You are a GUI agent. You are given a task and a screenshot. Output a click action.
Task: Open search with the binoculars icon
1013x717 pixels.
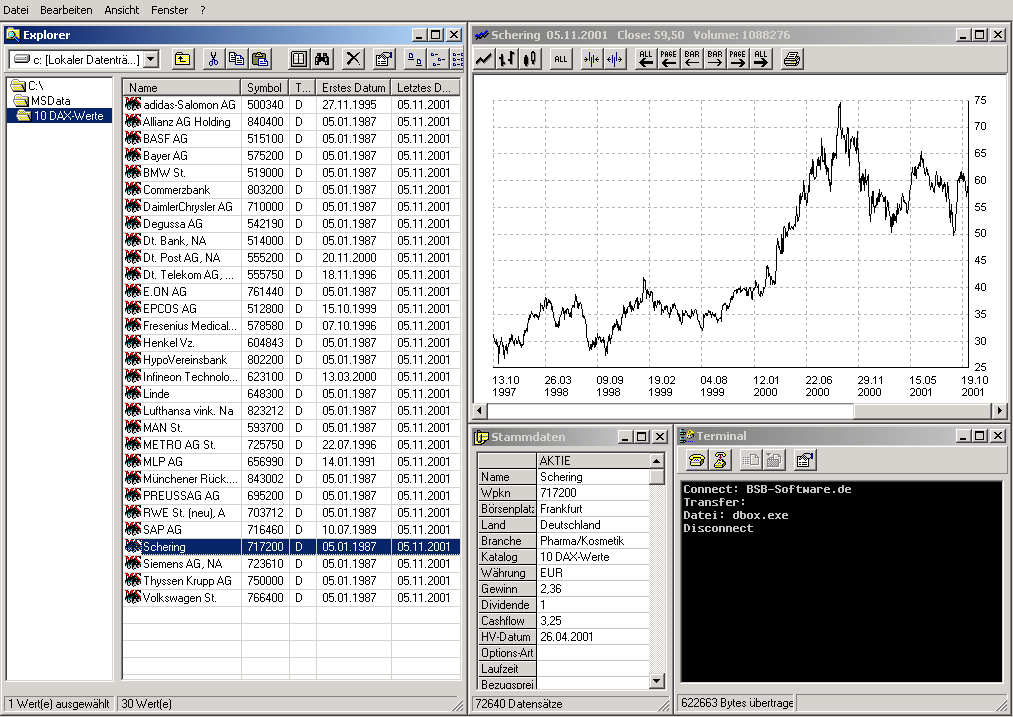(x=322, y=59)
